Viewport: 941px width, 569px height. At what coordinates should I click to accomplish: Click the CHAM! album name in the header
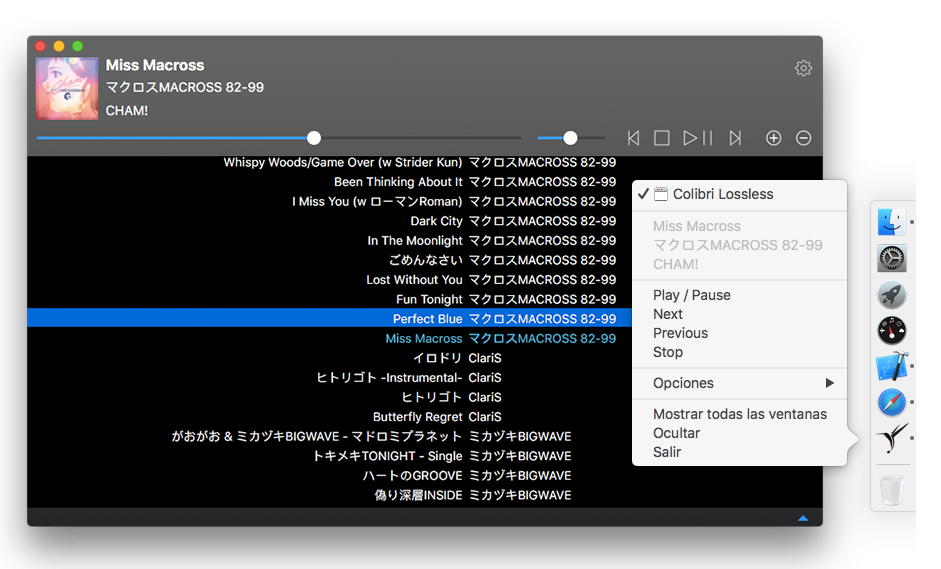127,110
